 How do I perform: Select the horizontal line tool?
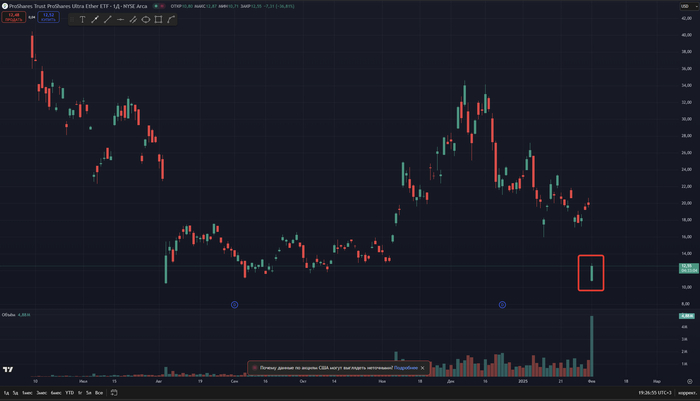[x=120, y=19]
